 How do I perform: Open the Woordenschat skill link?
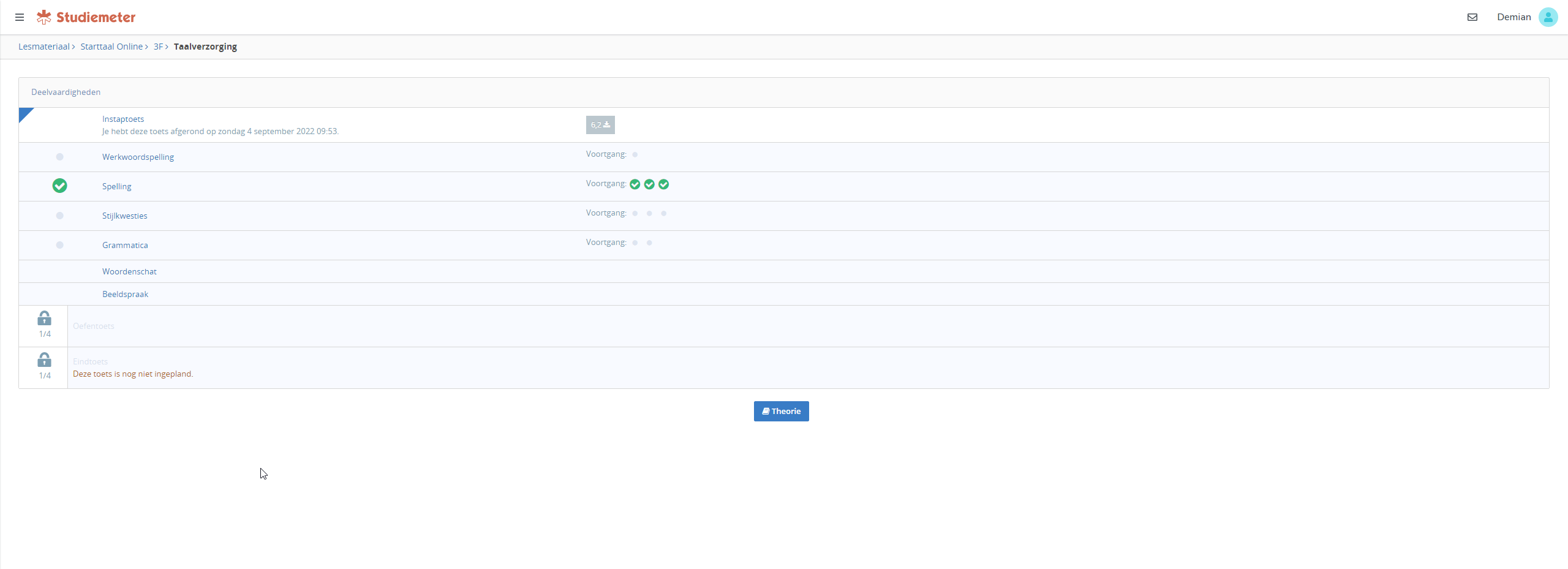click(x=129, y=271)
